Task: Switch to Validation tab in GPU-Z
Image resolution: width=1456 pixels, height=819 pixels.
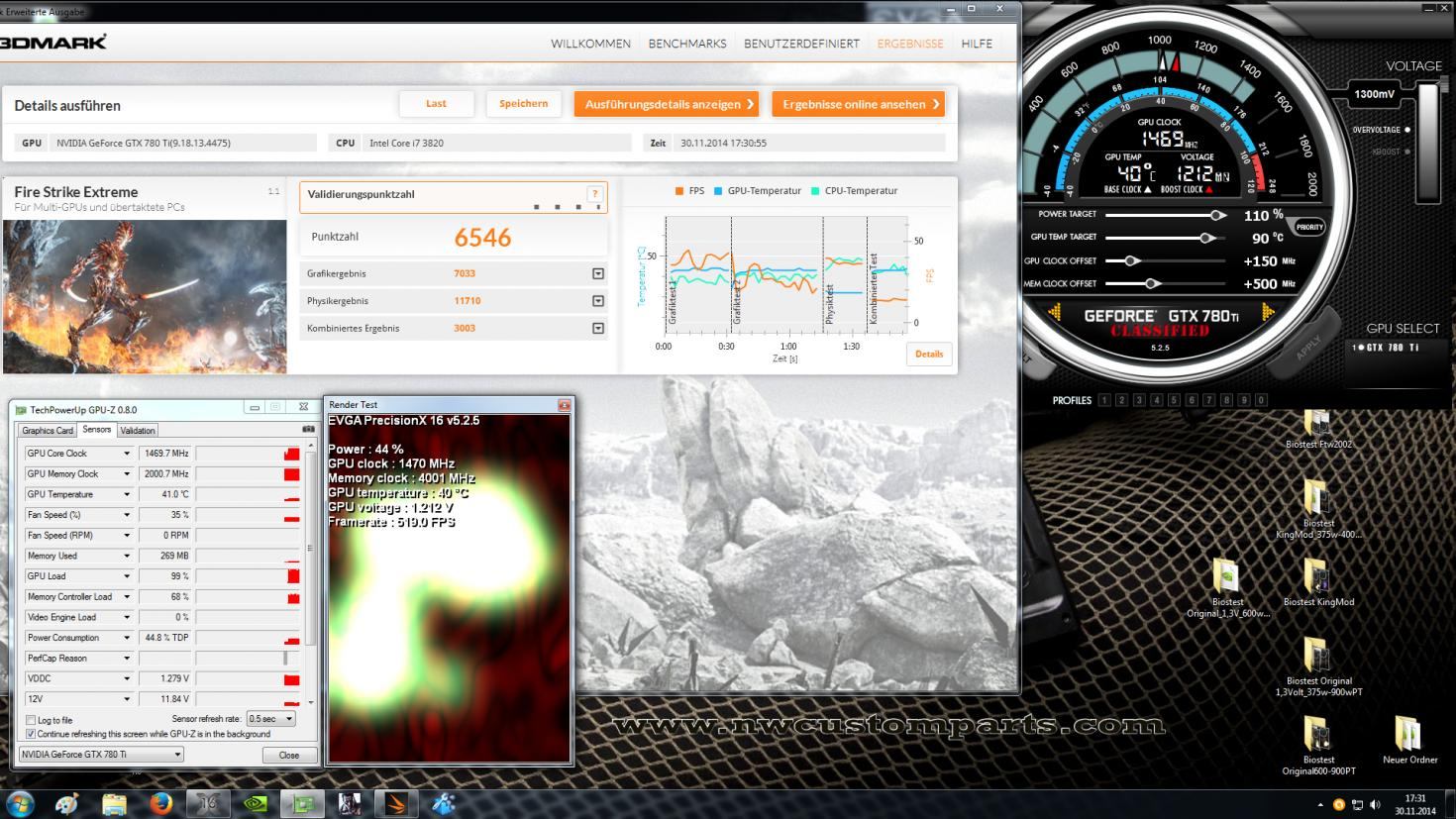Action: (138, 431)
